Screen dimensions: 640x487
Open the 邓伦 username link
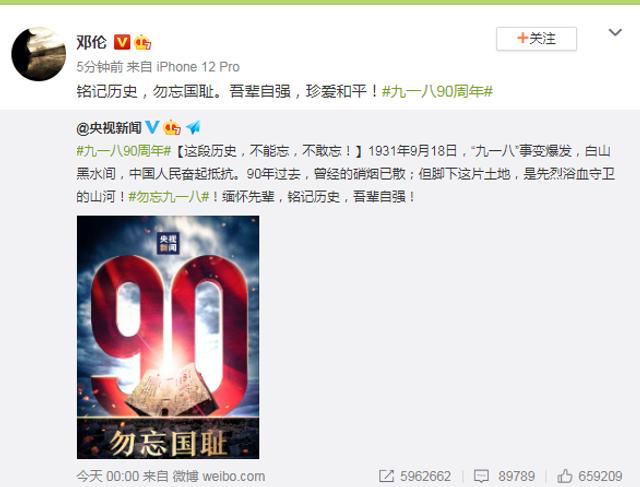click(x=92, y=42)
